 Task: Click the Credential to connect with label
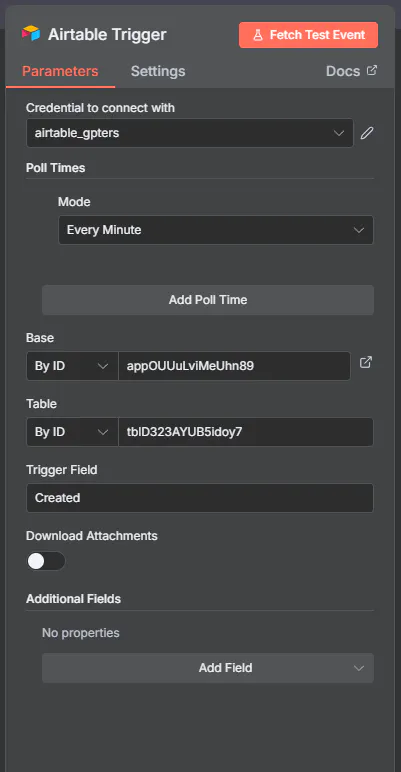tap(100, 107)
